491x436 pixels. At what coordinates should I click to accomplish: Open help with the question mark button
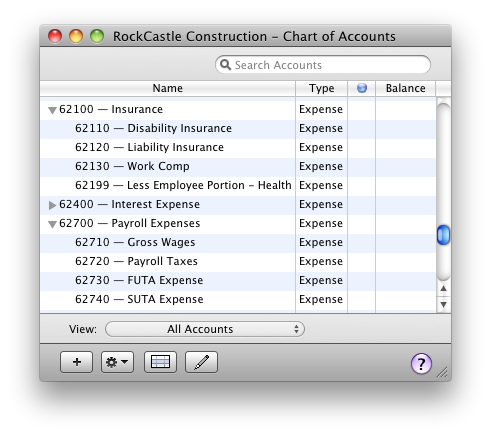421,364
